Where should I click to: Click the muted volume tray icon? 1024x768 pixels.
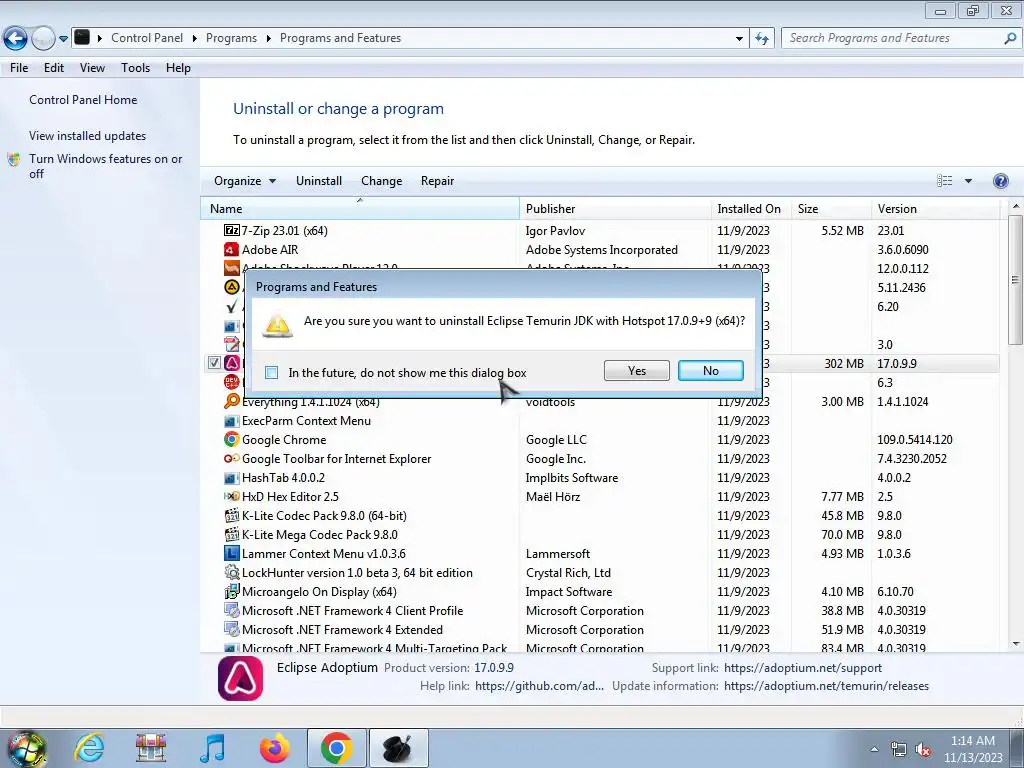tap(923, 749)
